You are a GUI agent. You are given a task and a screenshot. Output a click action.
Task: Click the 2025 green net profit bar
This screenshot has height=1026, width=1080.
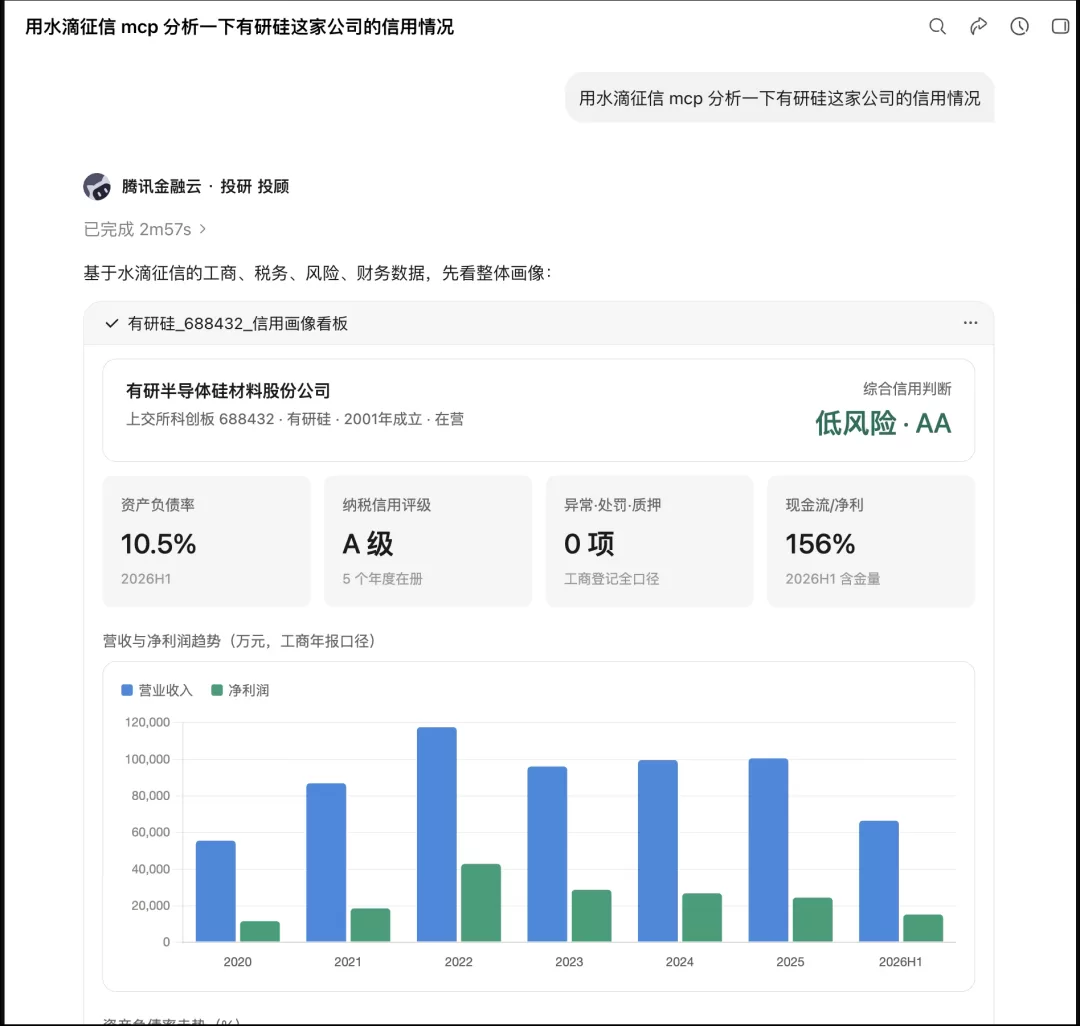tap(813, 920)
